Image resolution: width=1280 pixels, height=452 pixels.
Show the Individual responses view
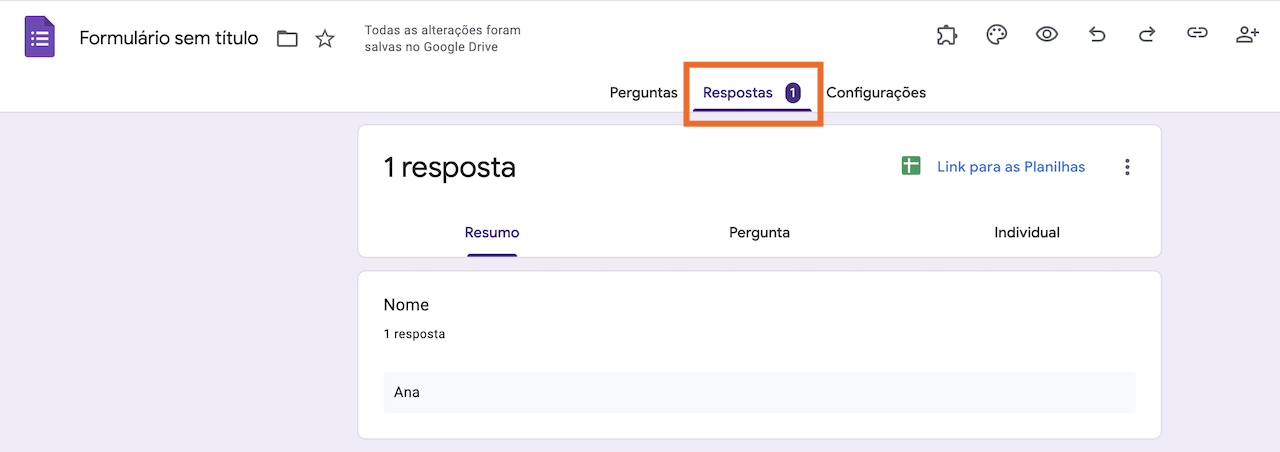[x=1027, y=233]
